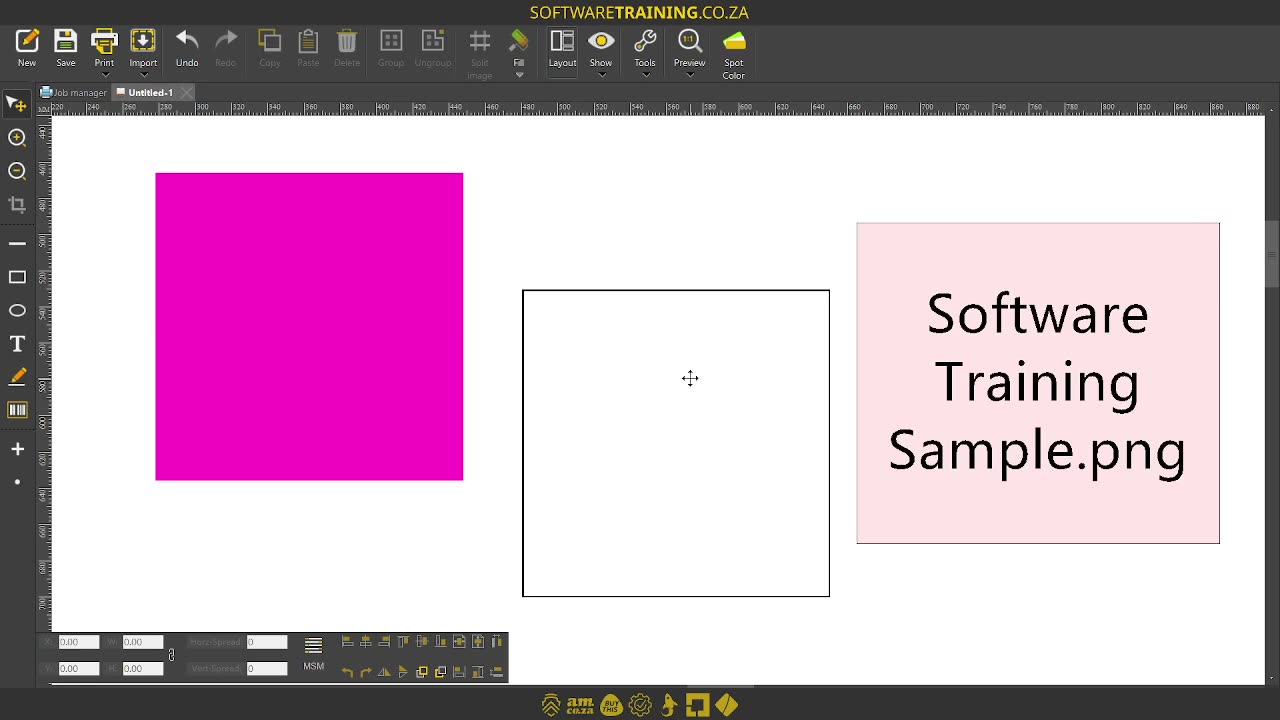Rotate object clockwise
This screenshot has width=1280, height=720.
click(366, 672)
